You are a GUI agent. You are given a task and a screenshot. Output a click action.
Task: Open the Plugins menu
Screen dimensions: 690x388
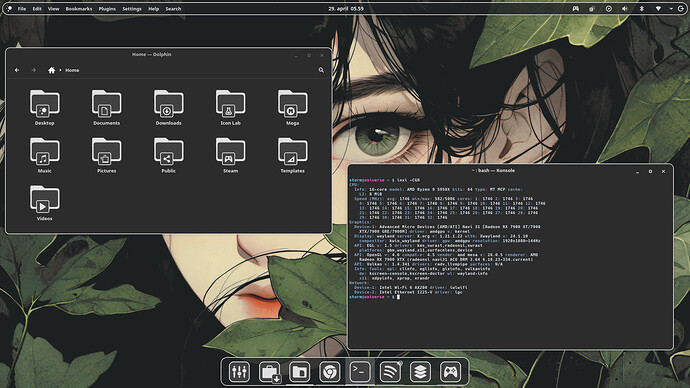coord(107,8)
